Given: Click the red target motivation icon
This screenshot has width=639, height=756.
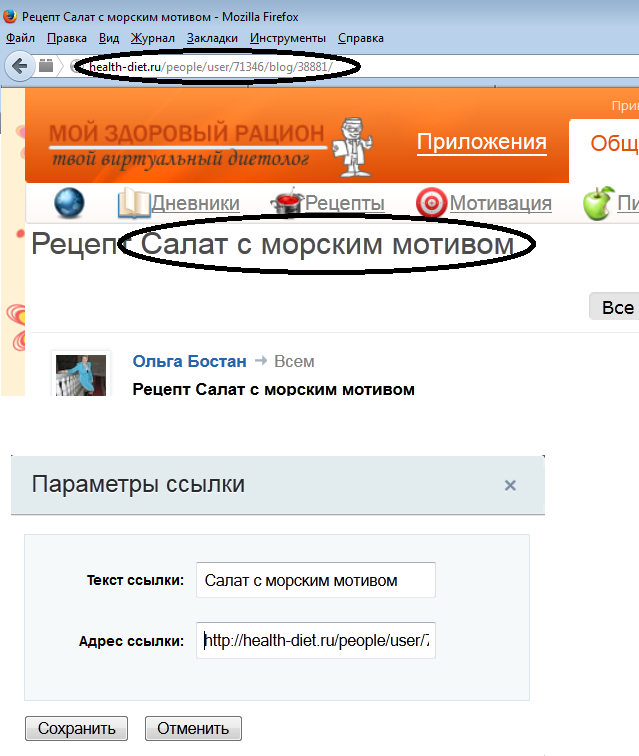Looking at the screenshot, I should (431, 203).
